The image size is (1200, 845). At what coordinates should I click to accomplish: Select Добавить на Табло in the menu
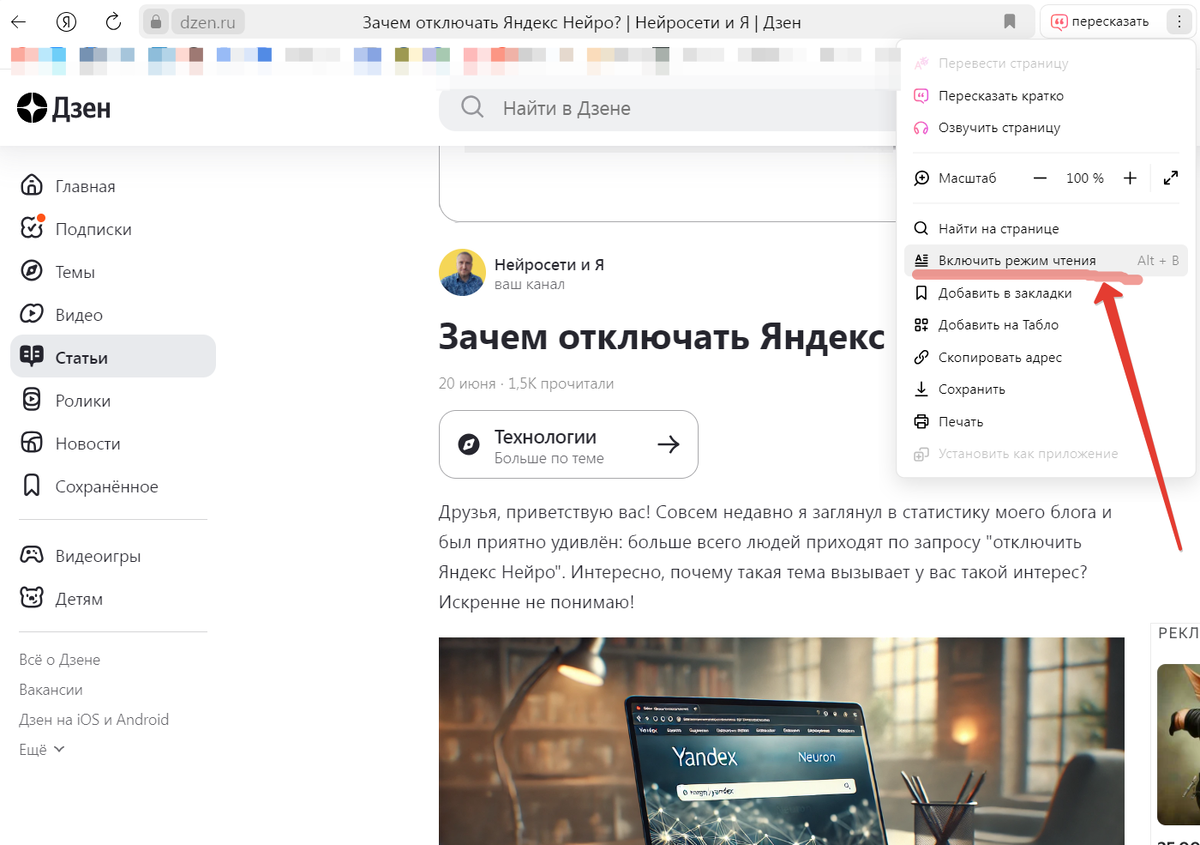(x=1045, y=325)
